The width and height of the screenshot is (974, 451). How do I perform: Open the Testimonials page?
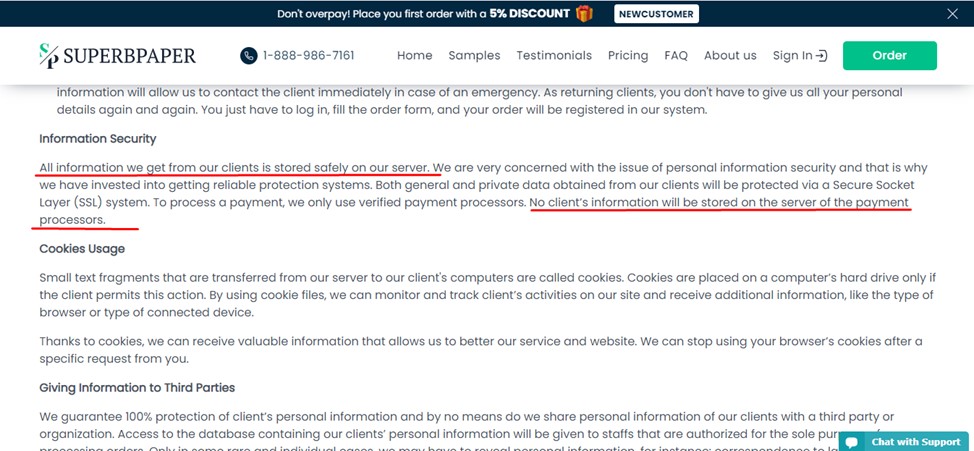[554, 55]
